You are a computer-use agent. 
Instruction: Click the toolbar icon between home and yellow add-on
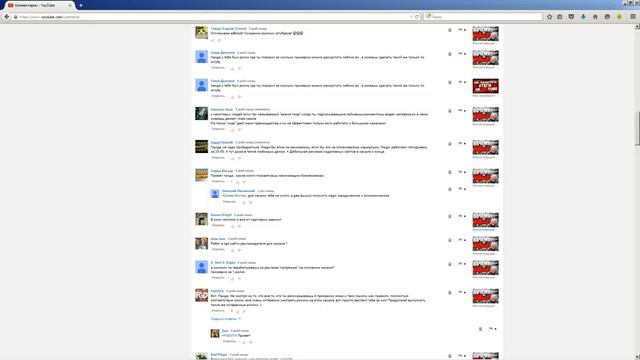pos(607,17)
